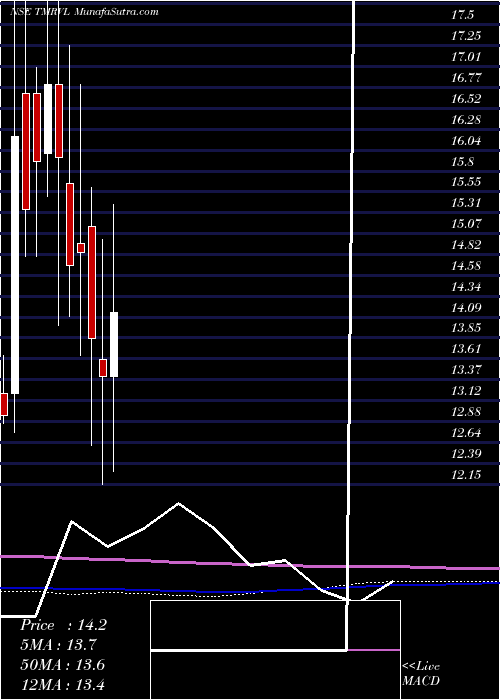Click the 'Price : 14.2' readout
This screenshot has height=700, width=500.
(x=63, y=625)
